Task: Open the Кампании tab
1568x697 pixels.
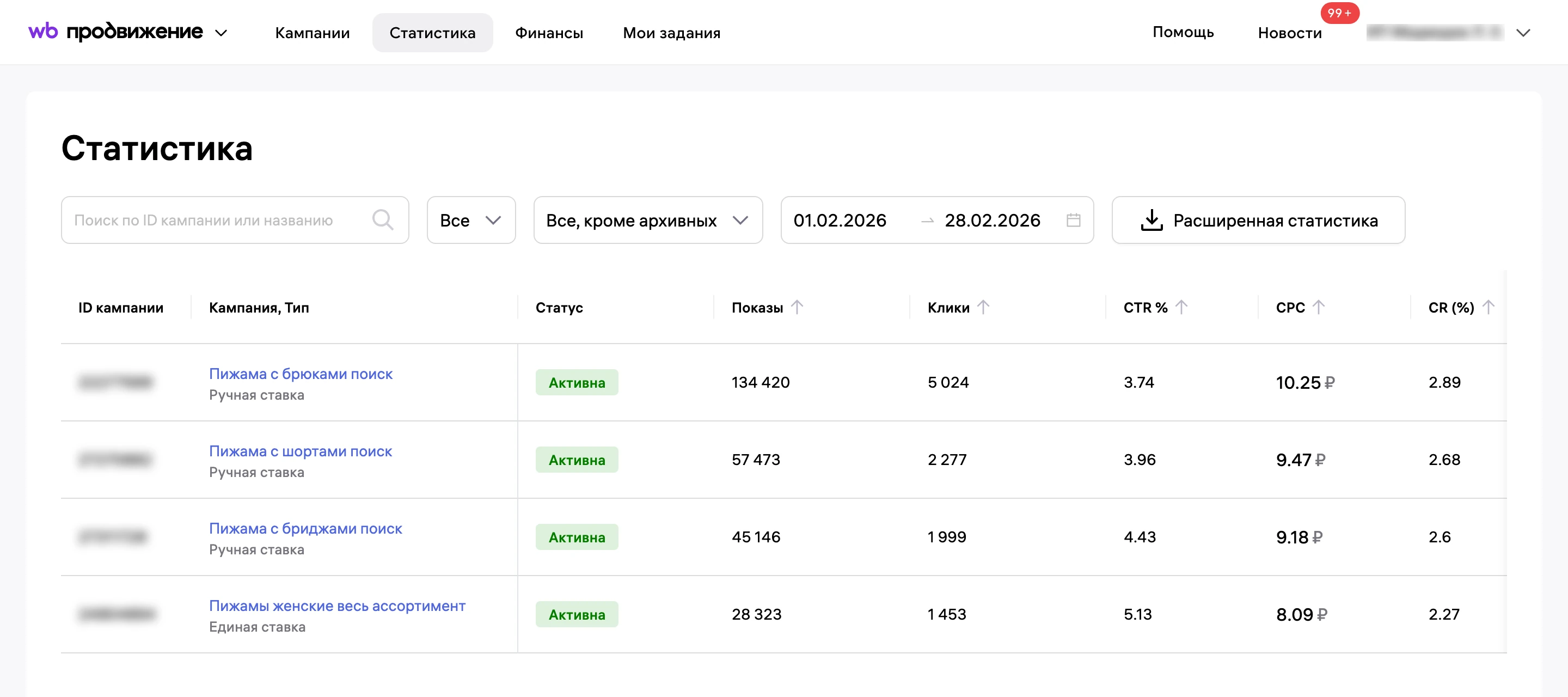Action: tap(313, 33)
